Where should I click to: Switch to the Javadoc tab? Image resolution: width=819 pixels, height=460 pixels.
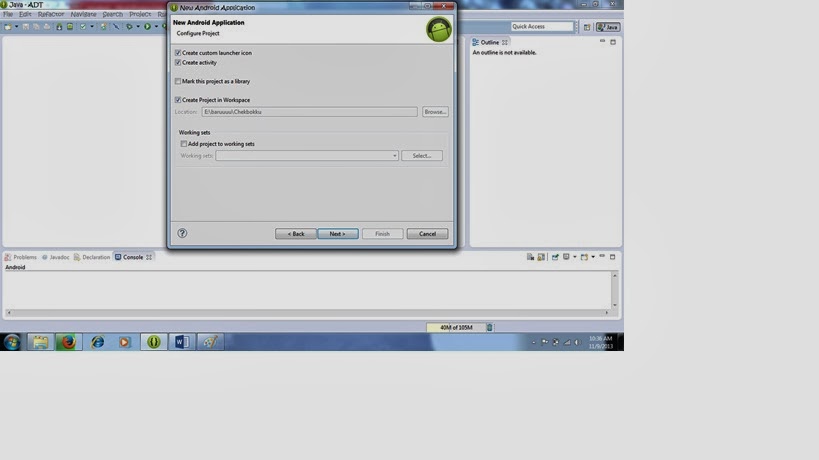pos(55,257)
